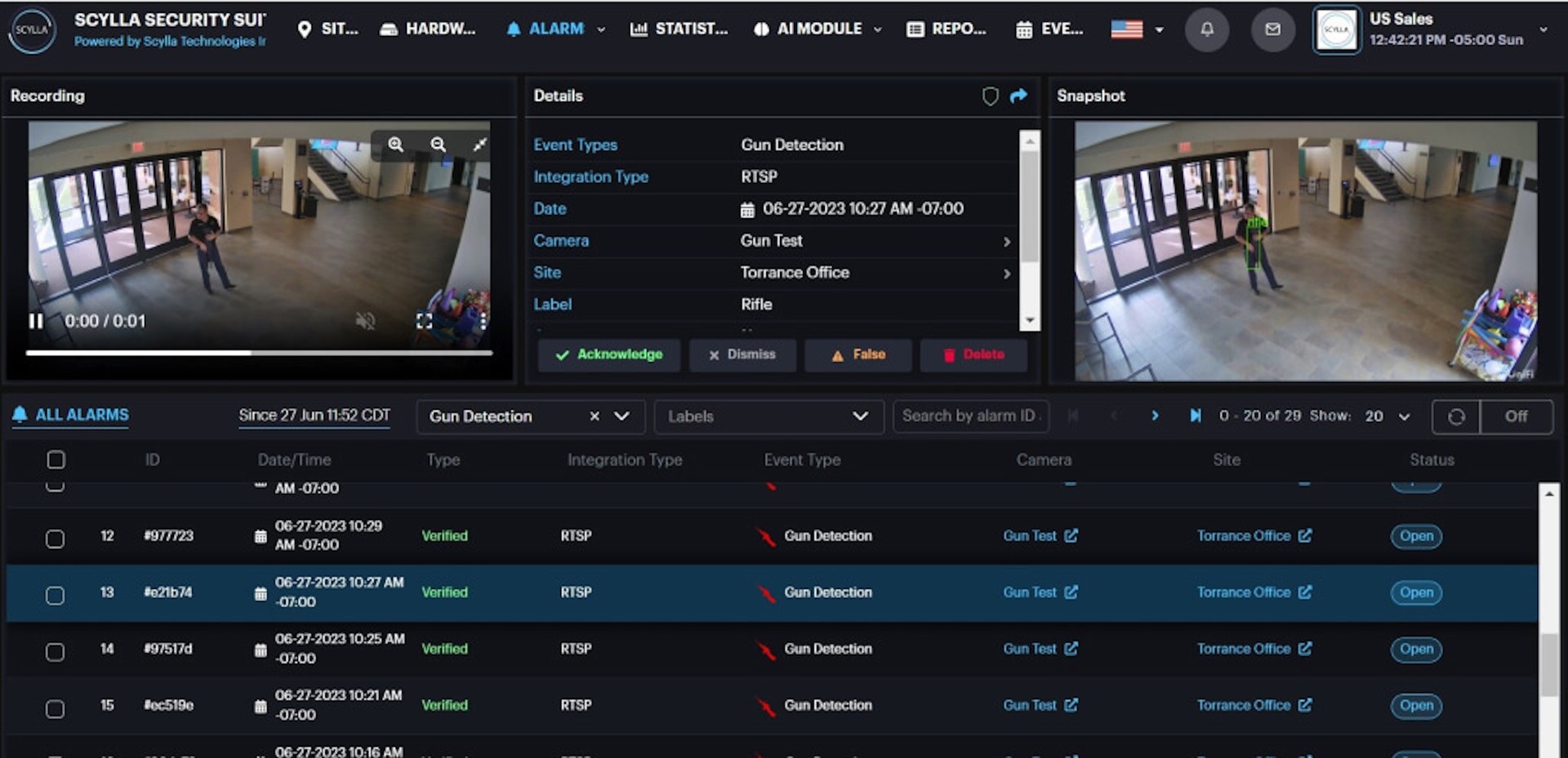Click the shield icon in Details
Screen dimensions: 1568x758
[x=990, y=96]
